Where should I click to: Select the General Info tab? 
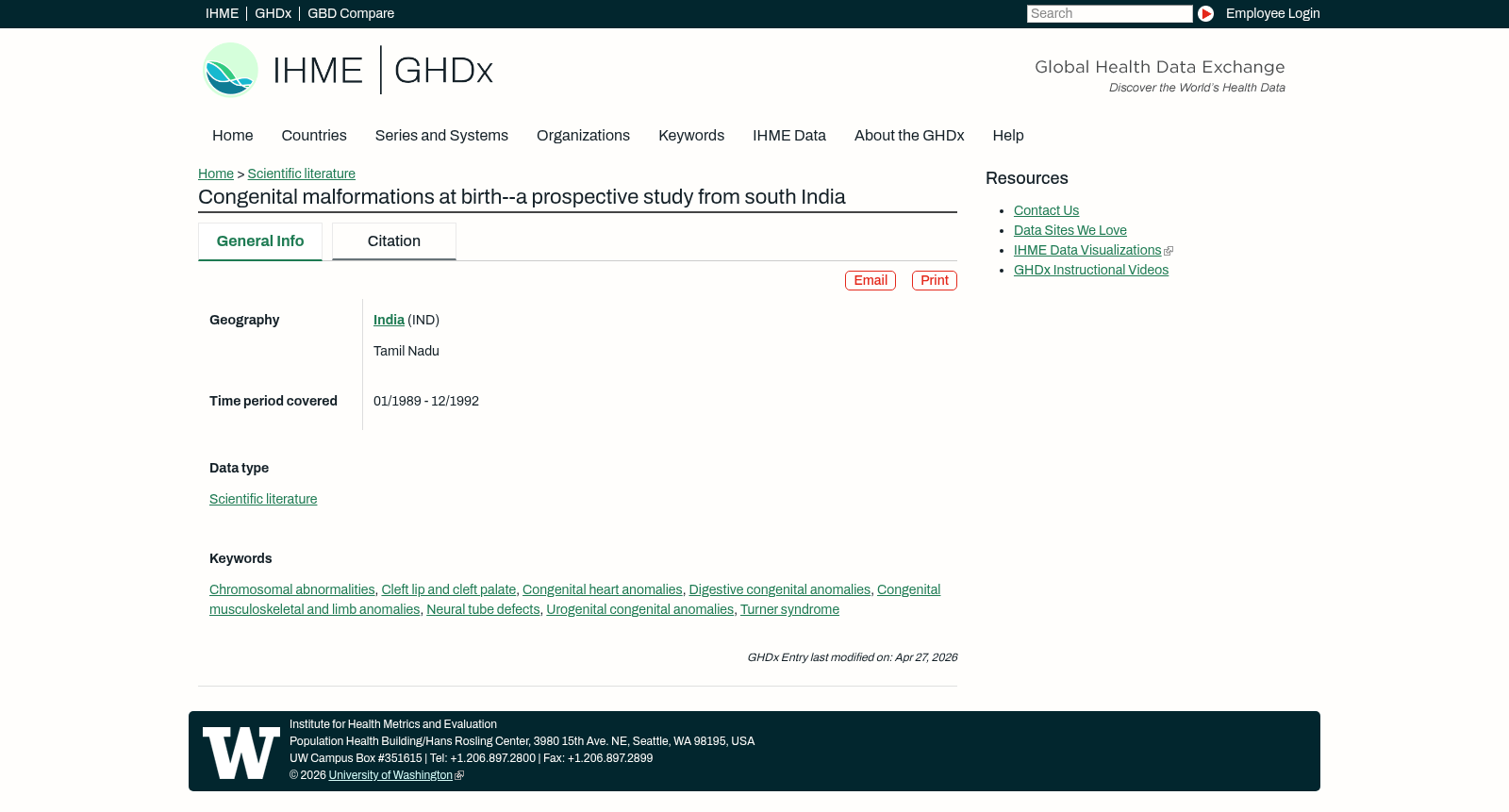(260, 241)
